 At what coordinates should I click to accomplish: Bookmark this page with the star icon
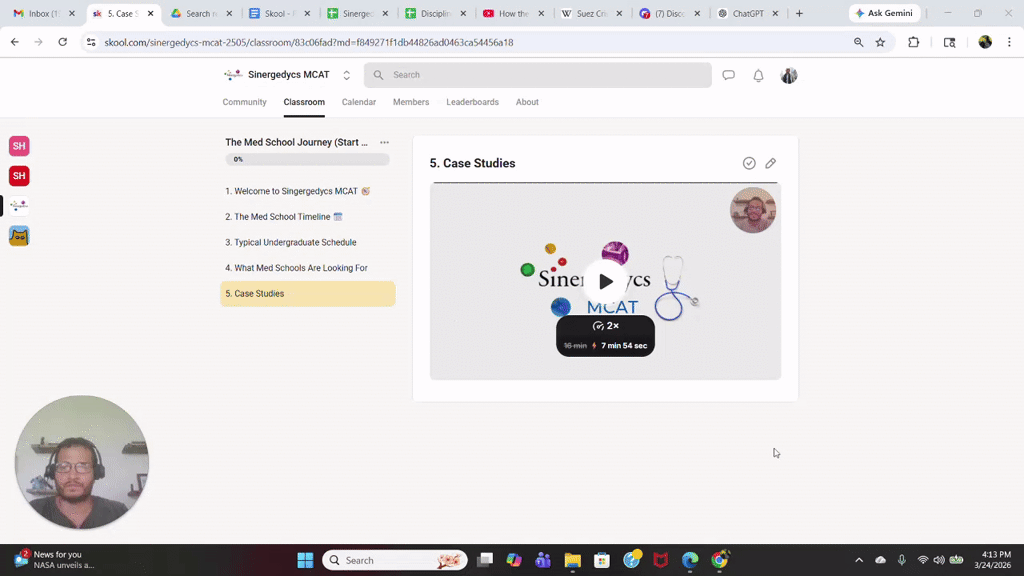[x=880, y=42]
